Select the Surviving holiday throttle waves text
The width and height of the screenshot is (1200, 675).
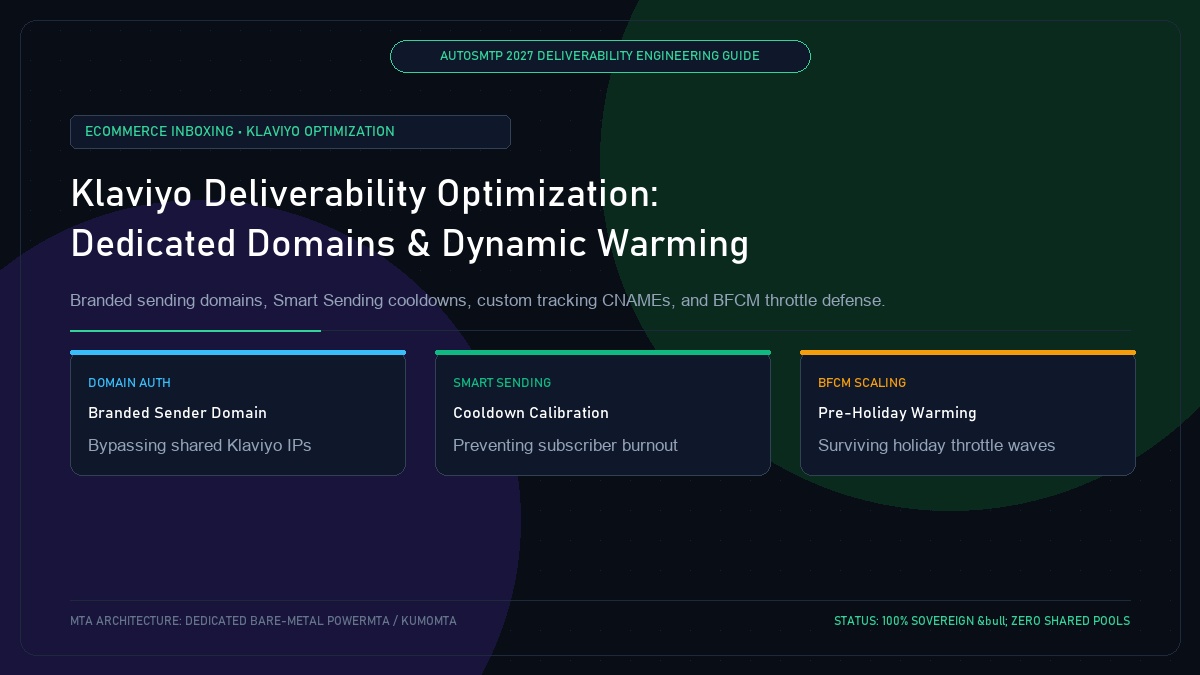(936, 445)
